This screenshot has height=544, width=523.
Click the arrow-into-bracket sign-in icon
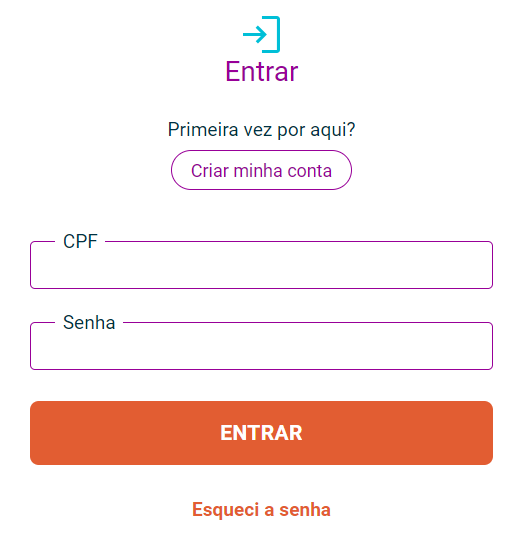(x=261, y=34)
